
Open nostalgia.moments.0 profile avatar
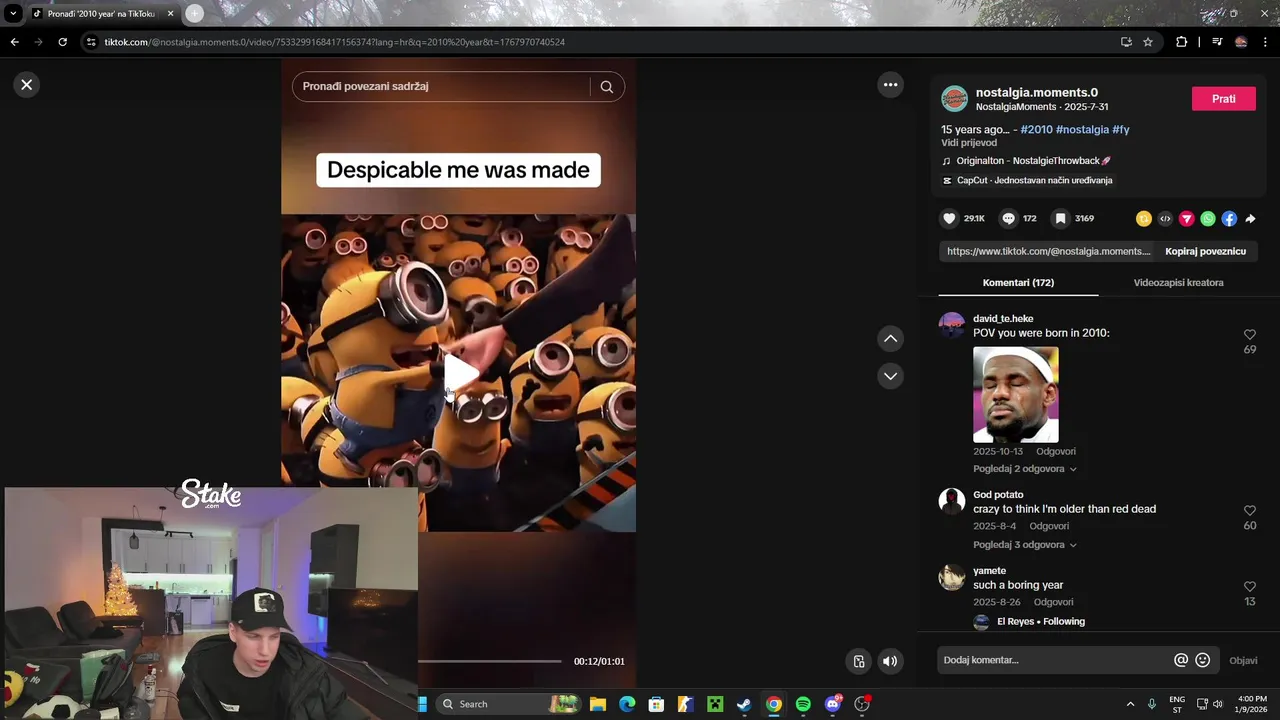(x=954, y=99)
